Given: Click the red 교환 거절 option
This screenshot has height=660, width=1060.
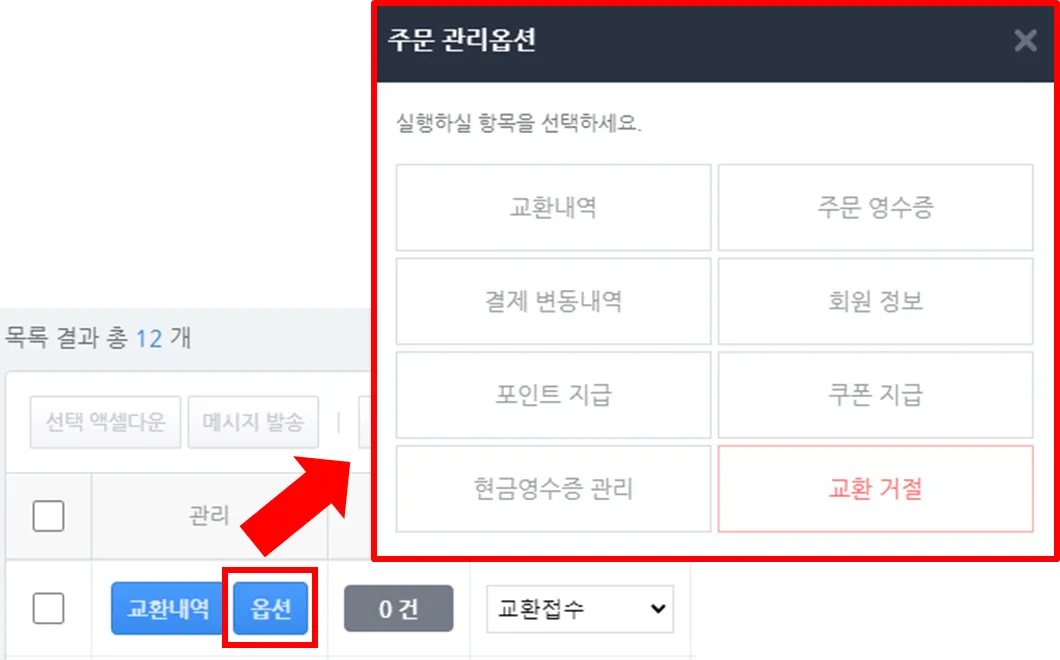Looking at the screenshot, I should click(875, 488).
